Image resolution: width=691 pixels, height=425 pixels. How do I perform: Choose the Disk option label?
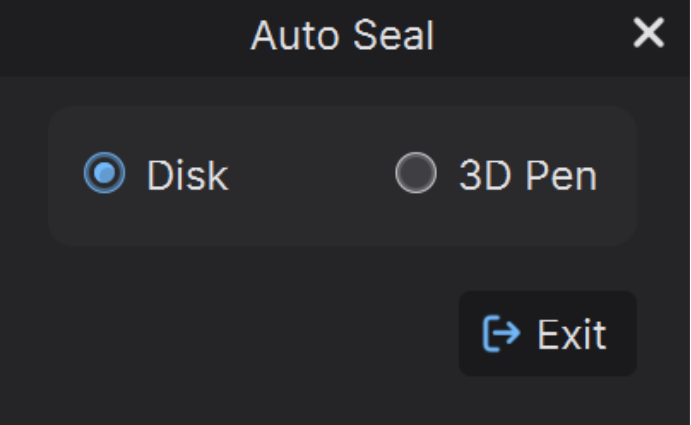[188, 175]
